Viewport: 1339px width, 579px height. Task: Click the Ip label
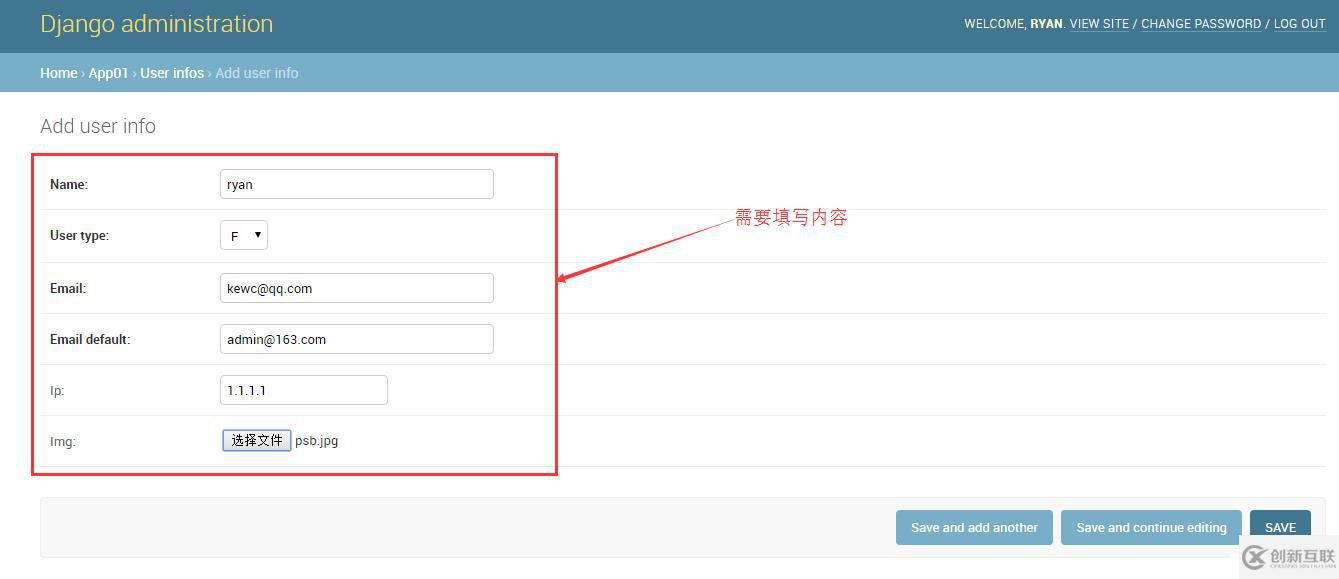point(57,391)
